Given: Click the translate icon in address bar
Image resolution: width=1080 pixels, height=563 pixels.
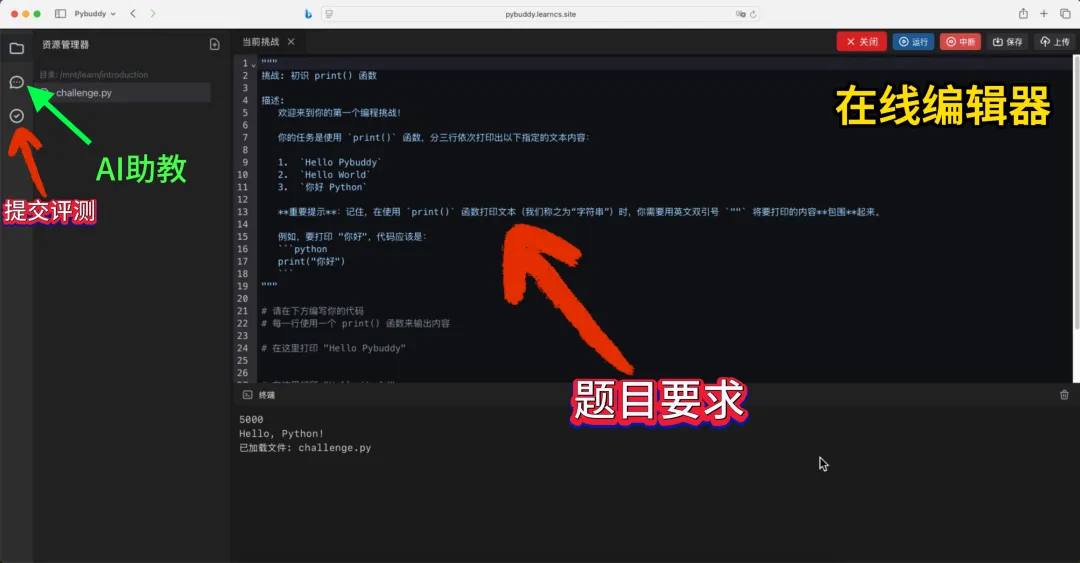Looking at the screenshot, I should [x=740, y=14].
